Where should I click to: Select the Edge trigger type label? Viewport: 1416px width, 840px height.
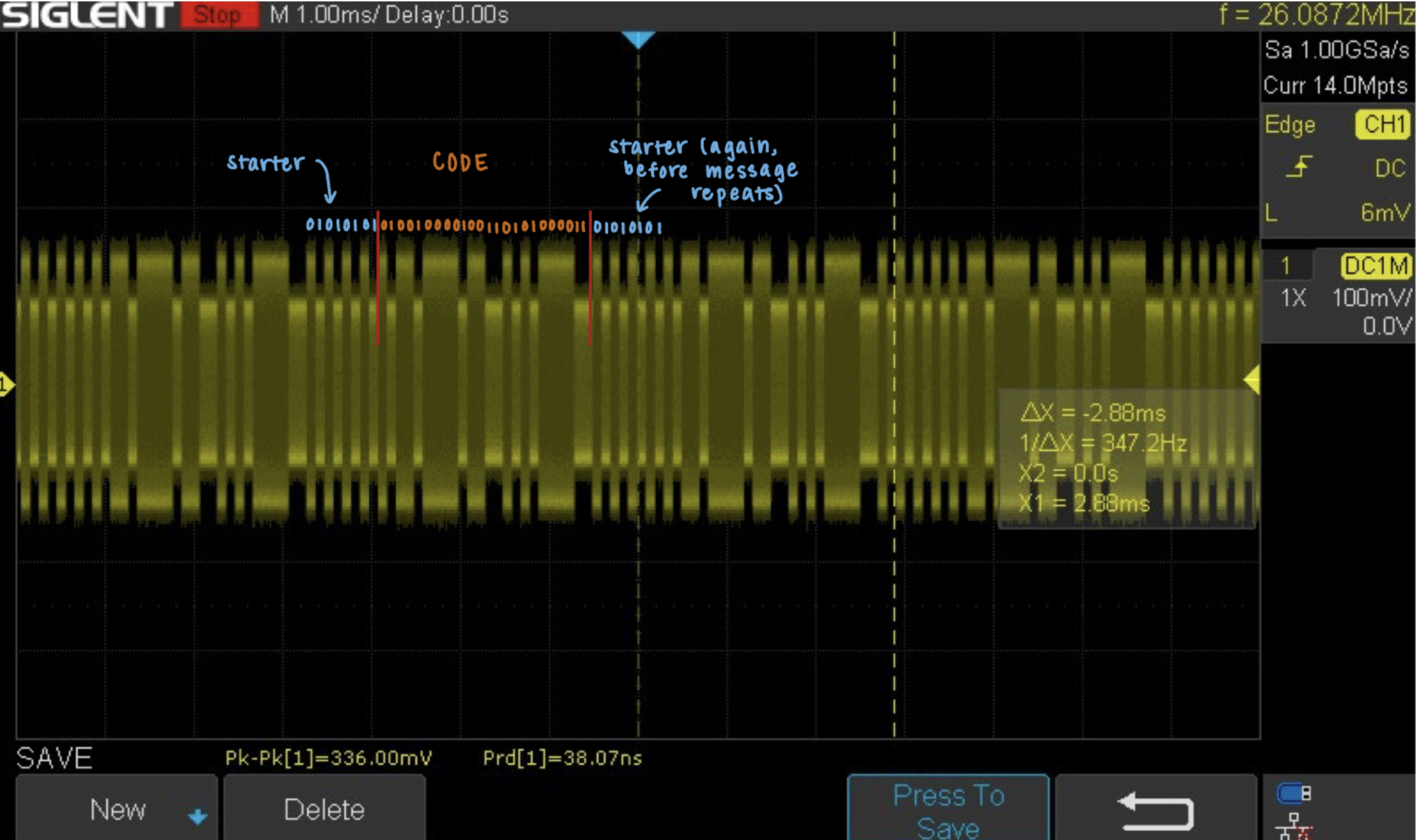click(x=1290, y=124)
